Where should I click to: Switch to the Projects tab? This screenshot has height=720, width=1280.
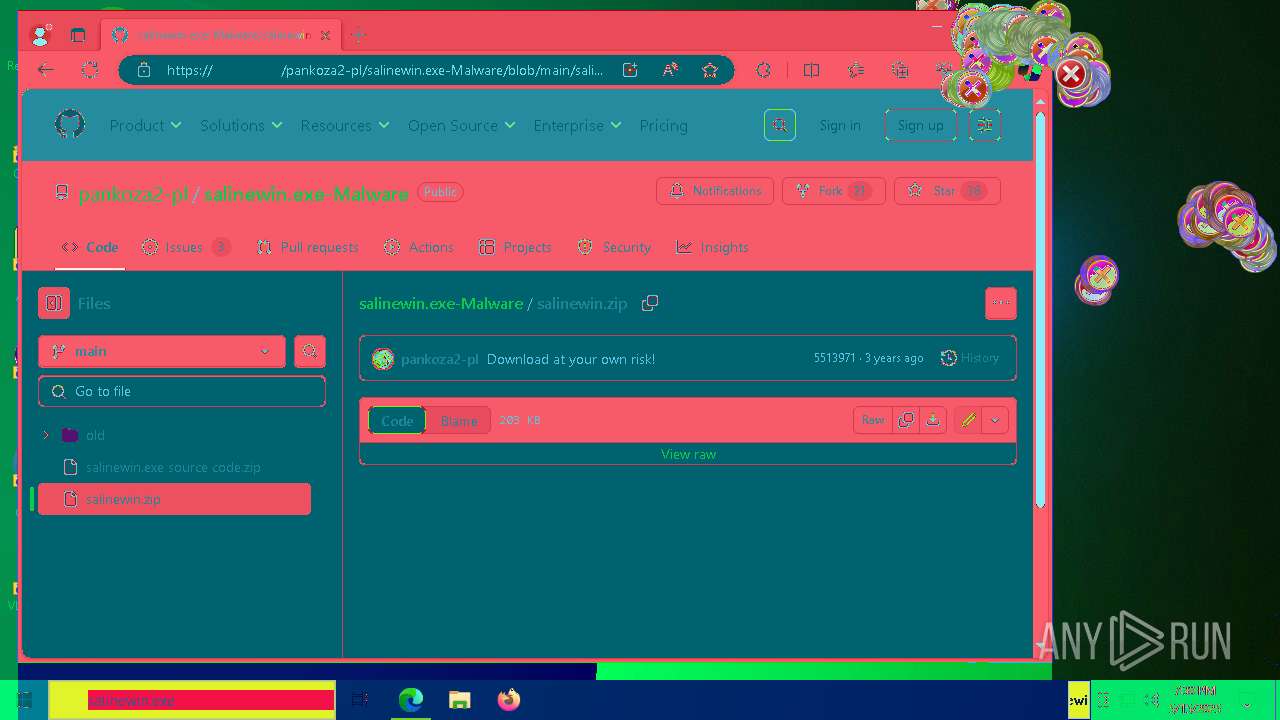tap(515, 247)
